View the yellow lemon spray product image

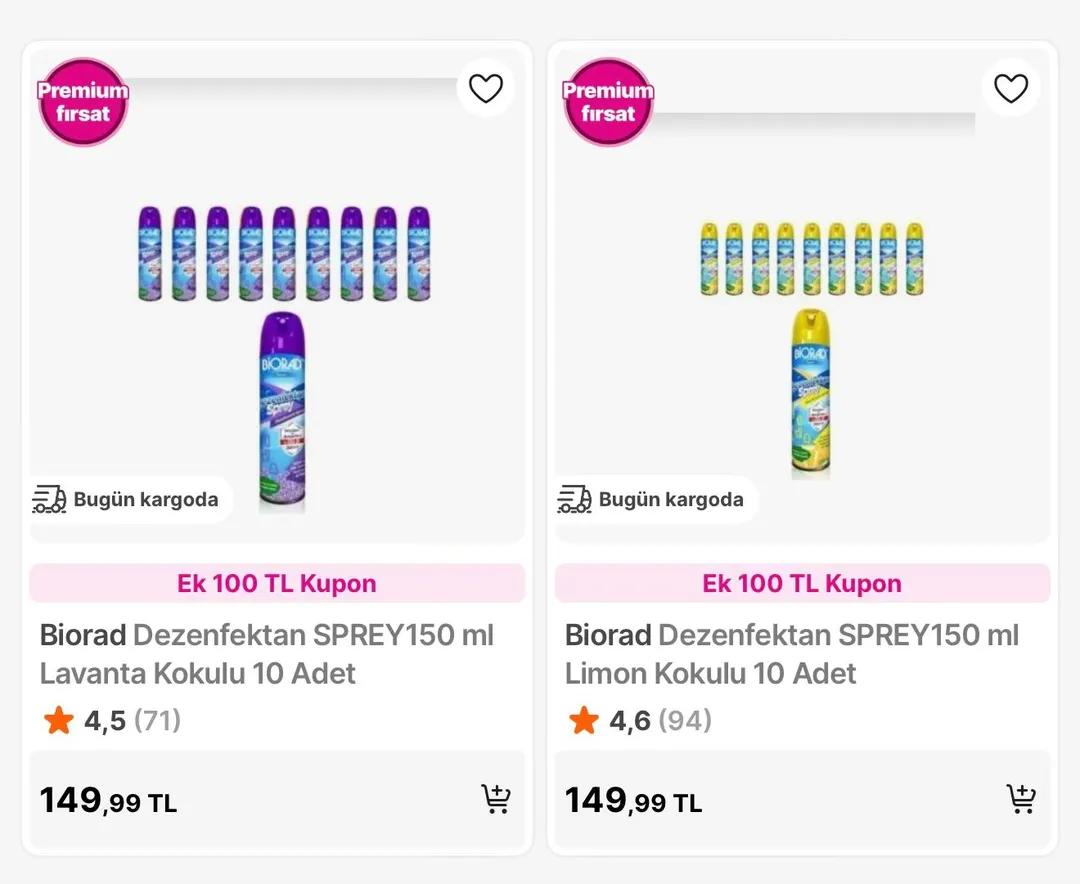810,390
